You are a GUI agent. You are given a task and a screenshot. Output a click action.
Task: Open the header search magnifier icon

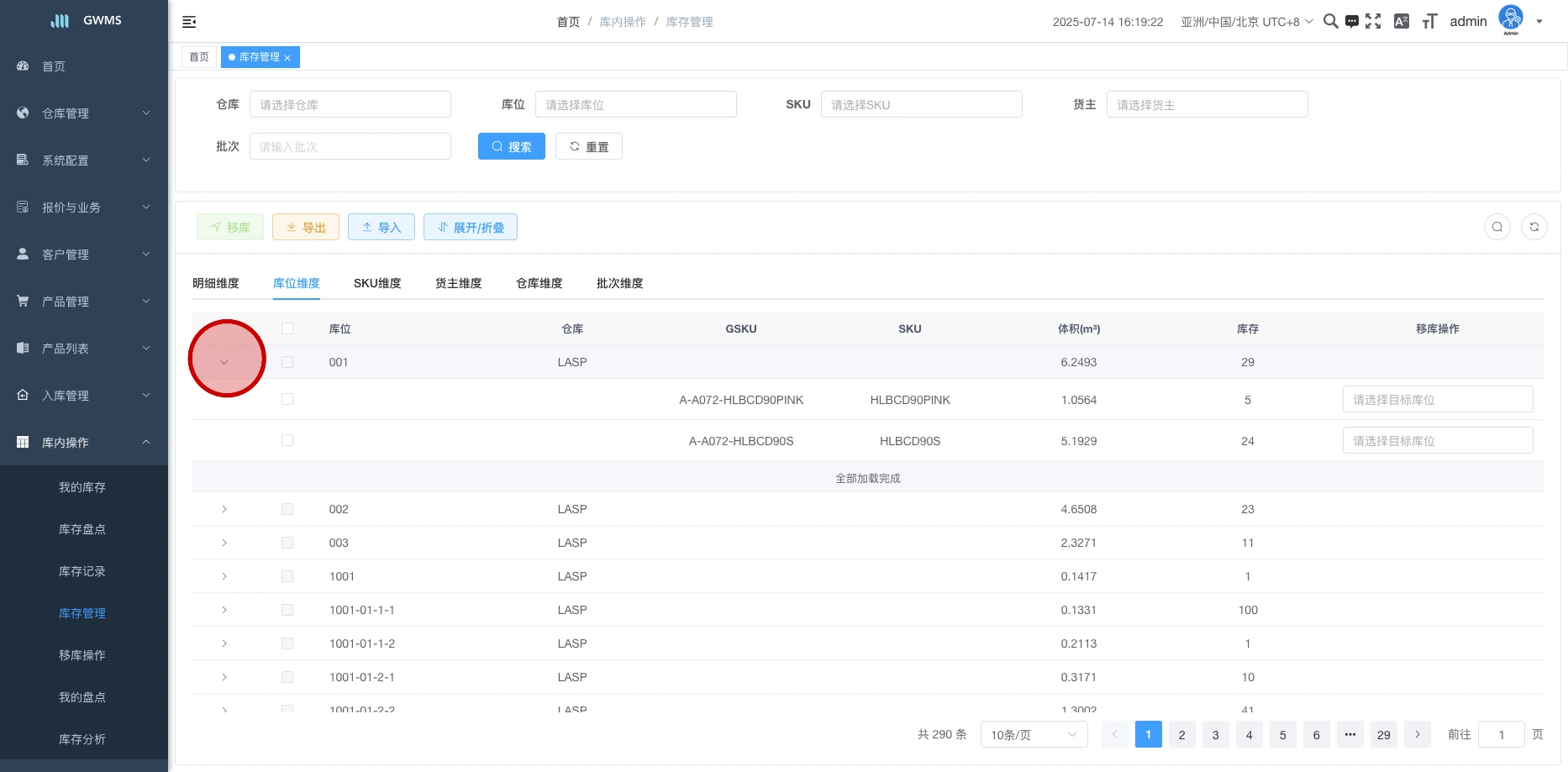coord(1330,21)
